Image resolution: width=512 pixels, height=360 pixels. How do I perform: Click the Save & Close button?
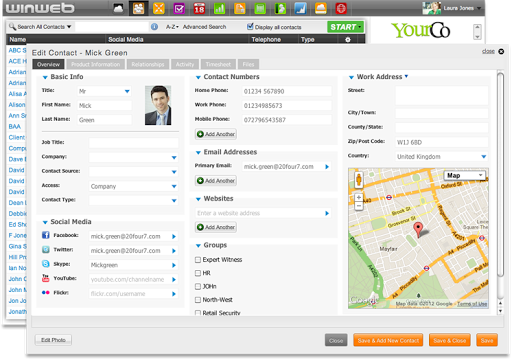pyautogui.click(x=450, y=340)
